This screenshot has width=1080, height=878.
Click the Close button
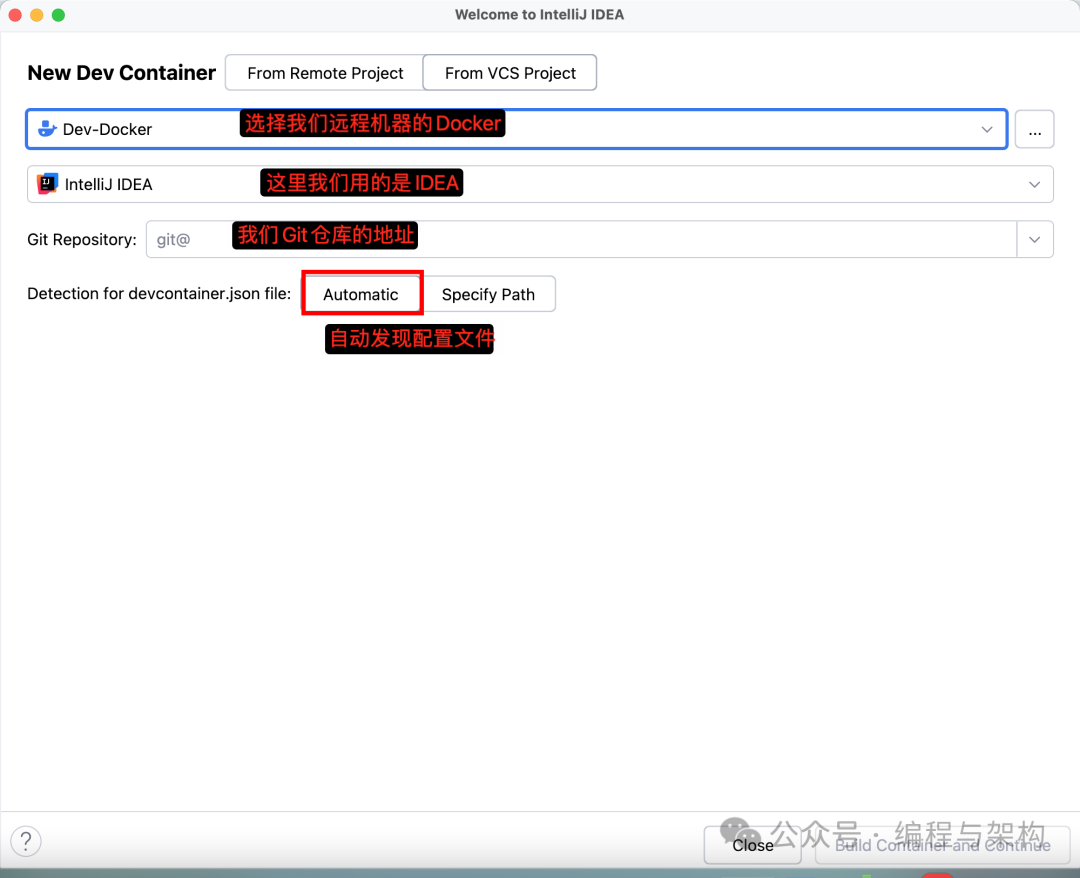pyautogui.click(x=752, y=845)
